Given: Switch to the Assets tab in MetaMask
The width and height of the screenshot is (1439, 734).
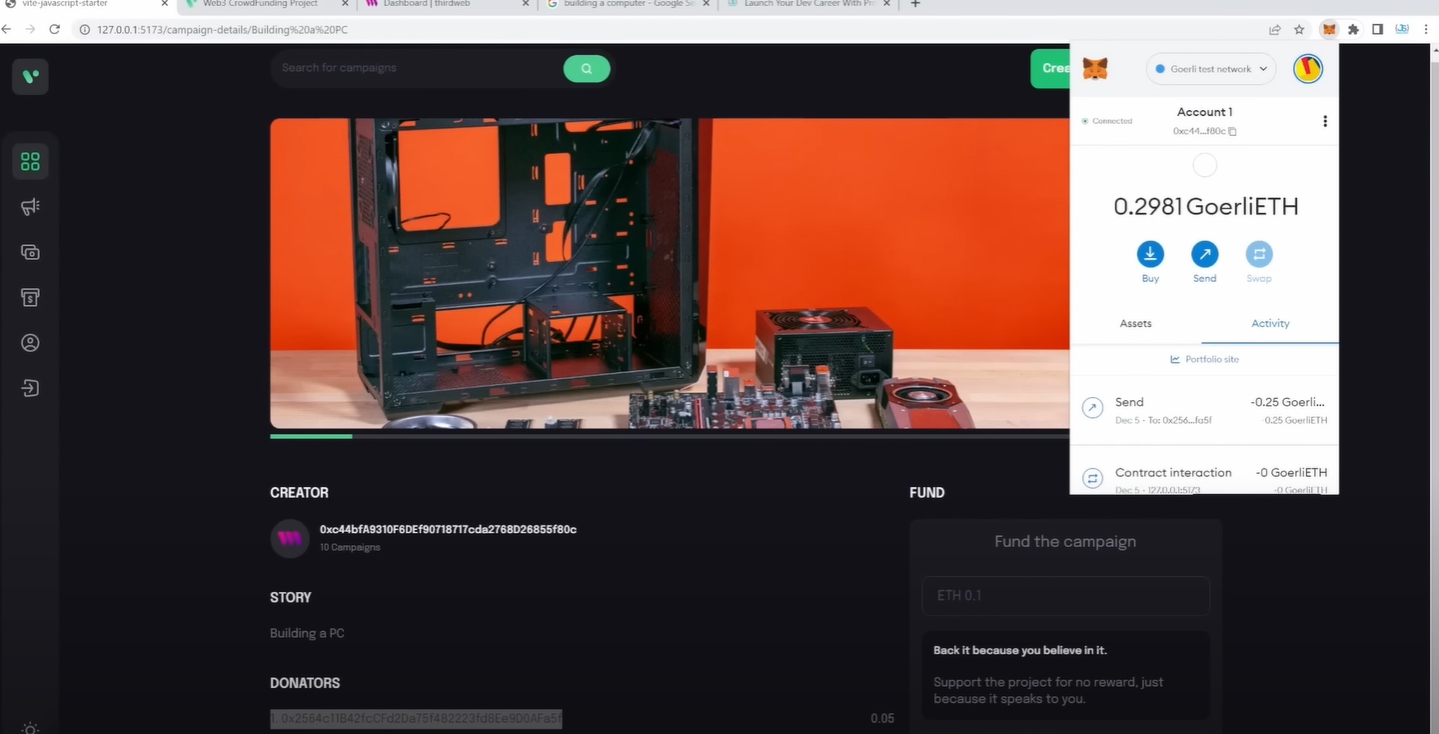Looking at the screenshot, I should 1135,323.
